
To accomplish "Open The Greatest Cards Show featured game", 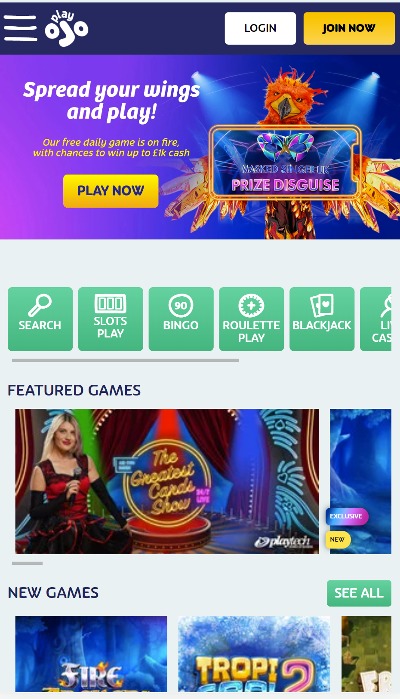I will (x=167, y=481).
